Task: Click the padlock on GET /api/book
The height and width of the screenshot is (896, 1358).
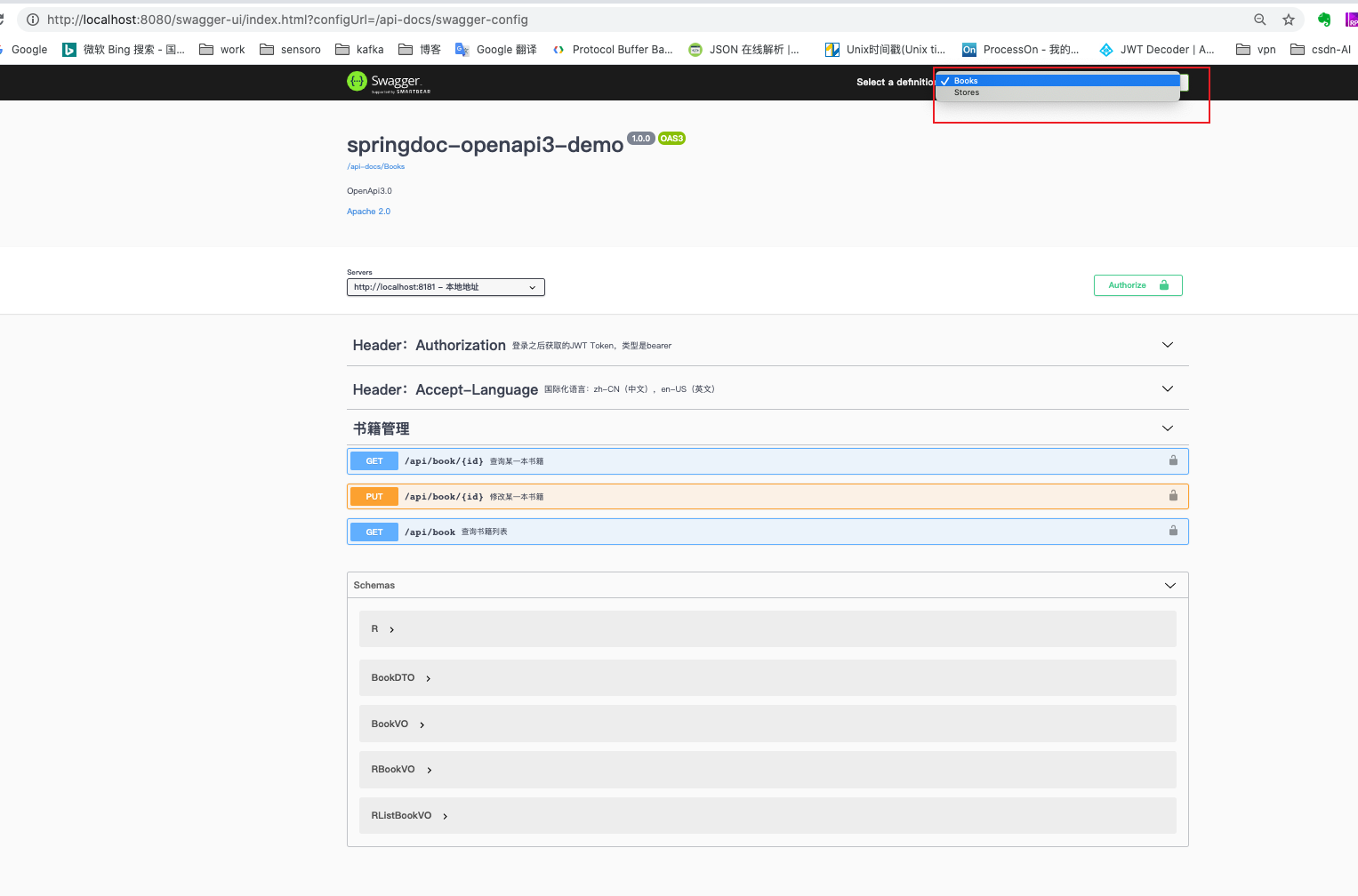Action: (x=1173, y=532)
